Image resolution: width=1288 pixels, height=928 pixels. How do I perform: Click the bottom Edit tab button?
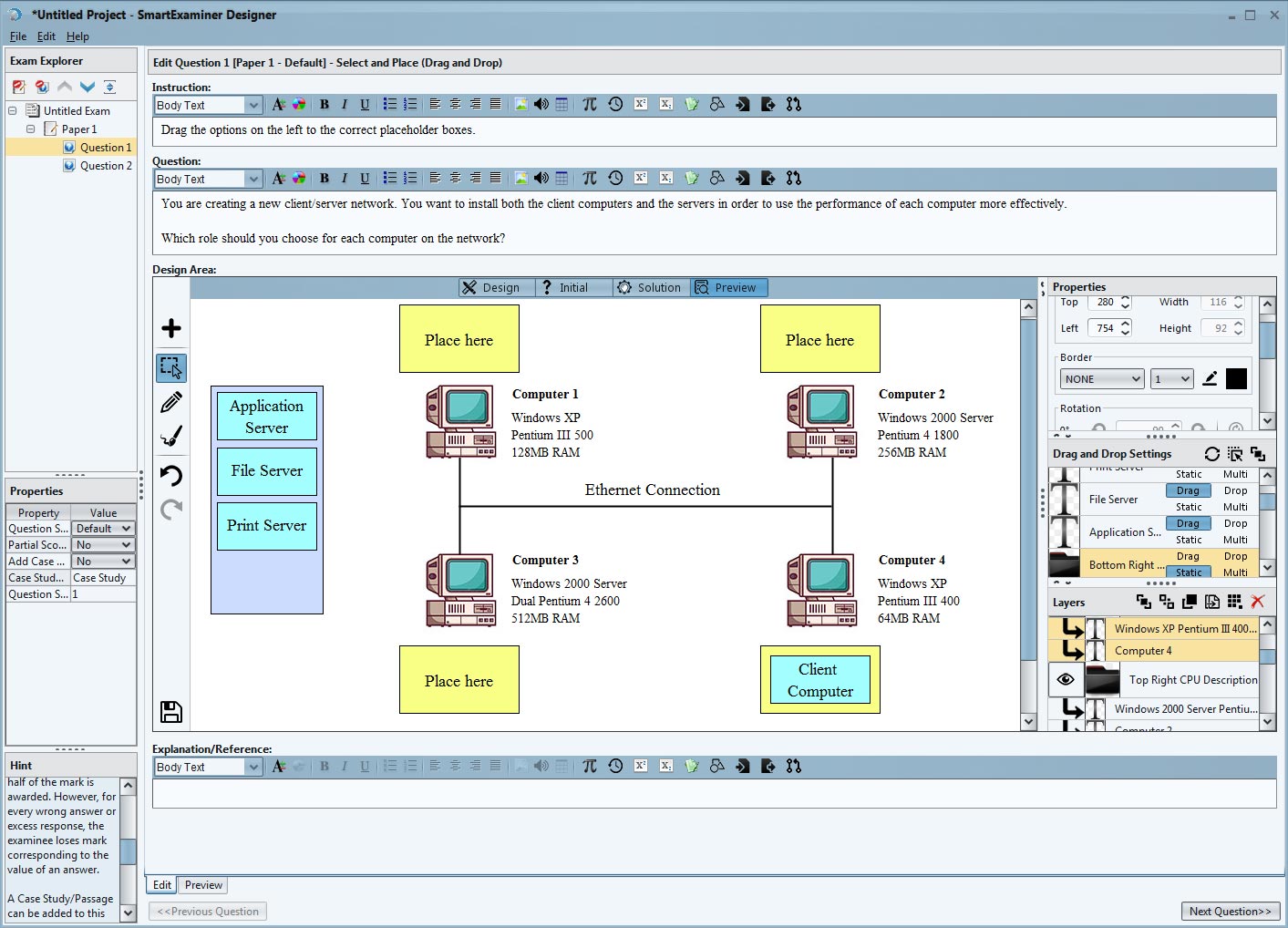162,885
